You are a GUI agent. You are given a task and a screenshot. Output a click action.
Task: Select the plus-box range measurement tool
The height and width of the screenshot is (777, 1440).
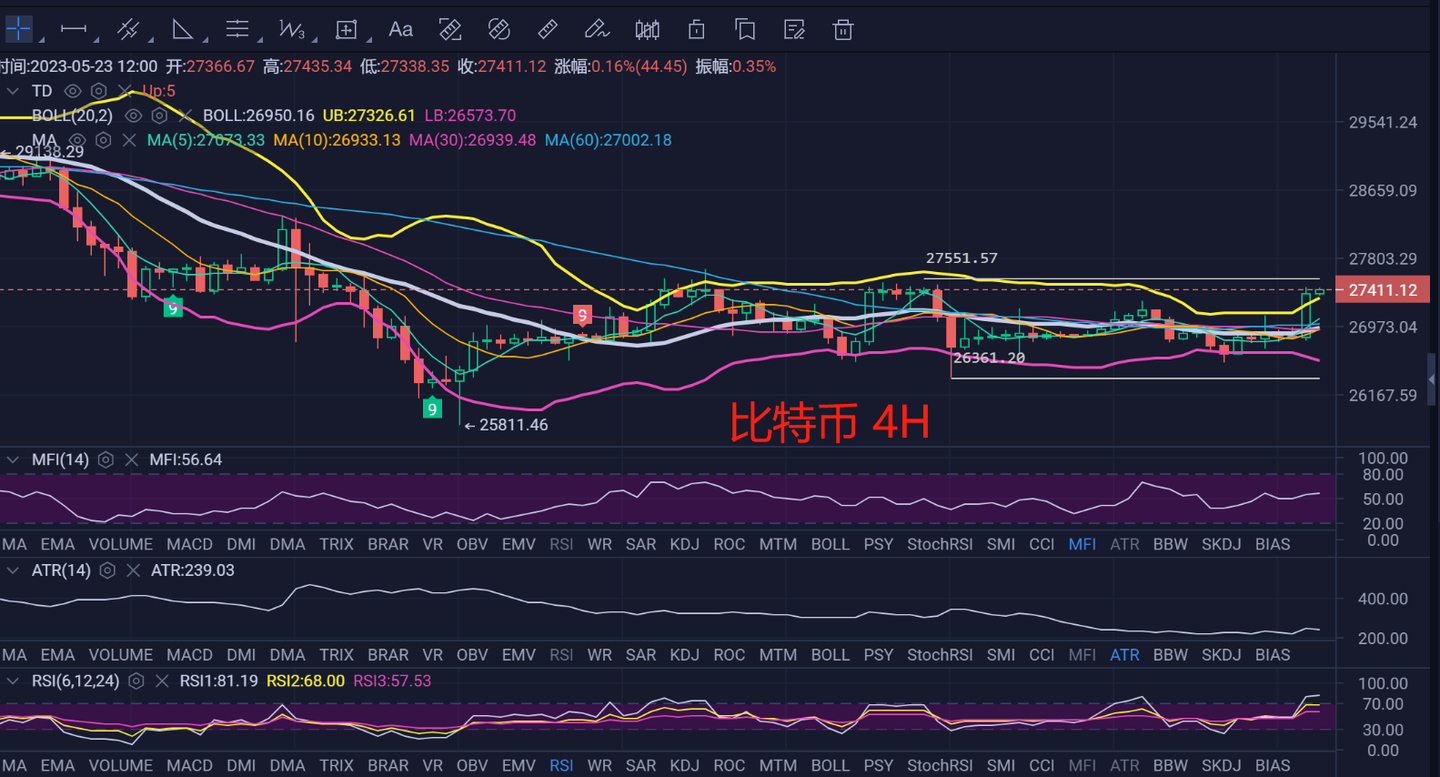pos(346,29)
